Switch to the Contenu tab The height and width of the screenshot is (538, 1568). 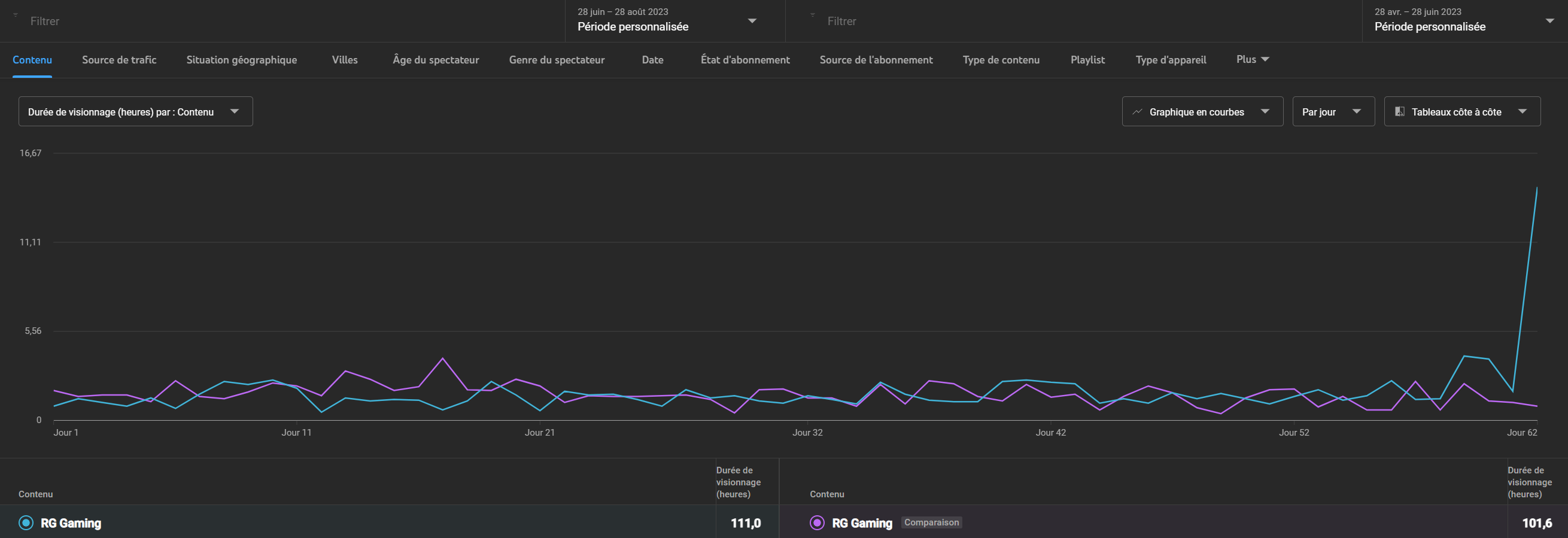click(32, 60)
